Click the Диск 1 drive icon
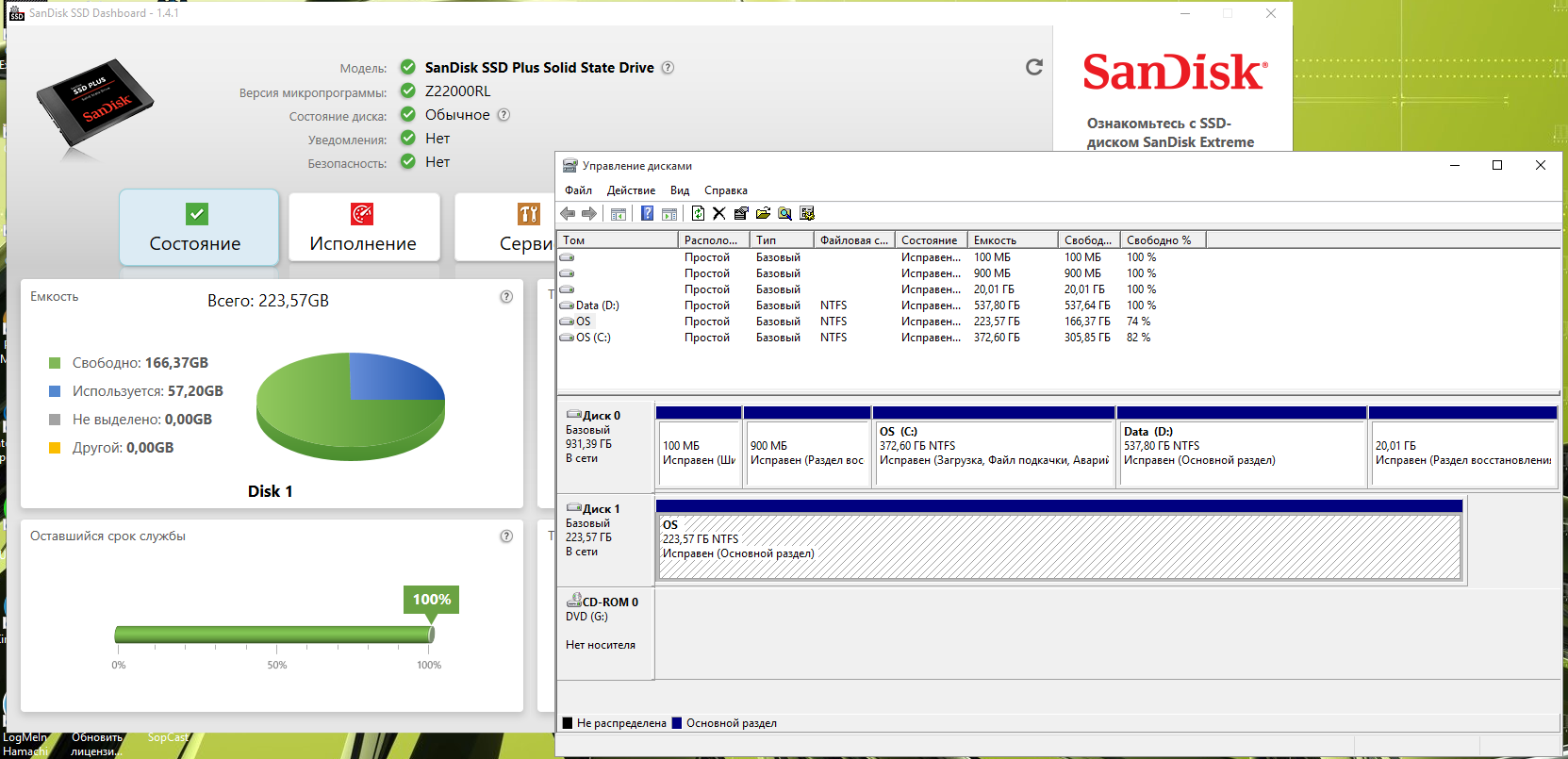The height and width of the screenshot is (759, 1568). (573, 508)
